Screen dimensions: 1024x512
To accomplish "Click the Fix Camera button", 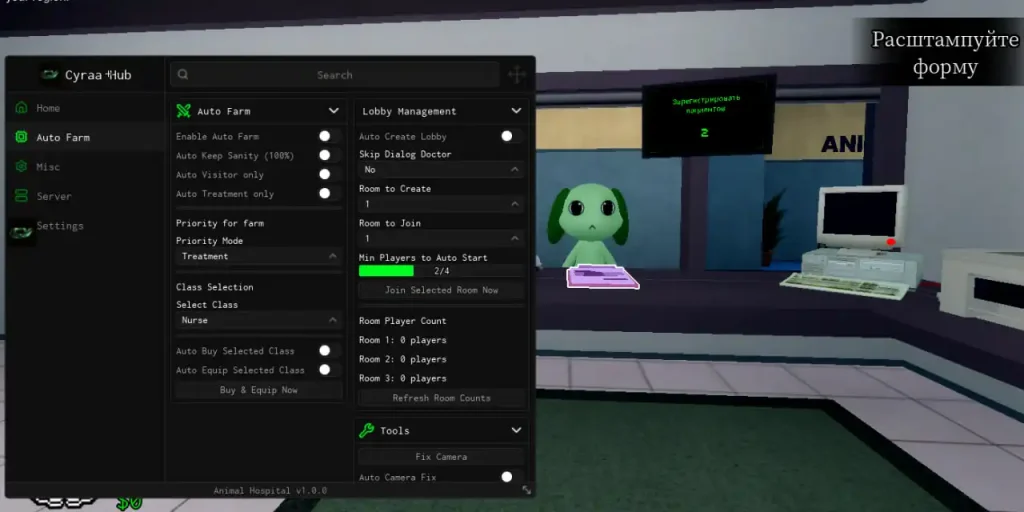I will [441, 456].
